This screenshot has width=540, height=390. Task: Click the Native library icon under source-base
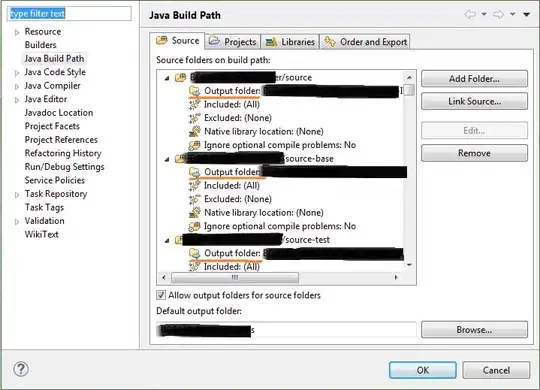(195, 213)
